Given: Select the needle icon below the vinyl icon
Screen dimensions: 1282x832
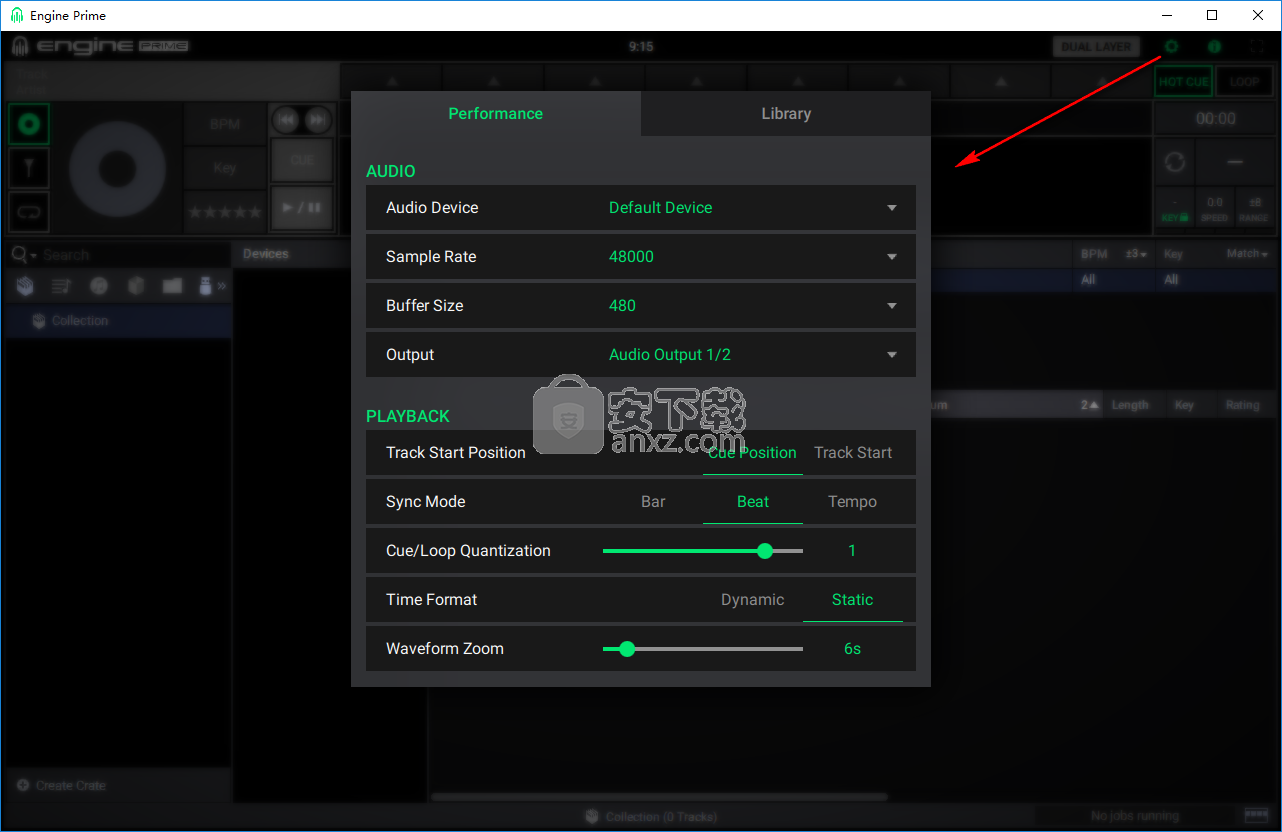Looking at the screenshot, I should (29, 168).
